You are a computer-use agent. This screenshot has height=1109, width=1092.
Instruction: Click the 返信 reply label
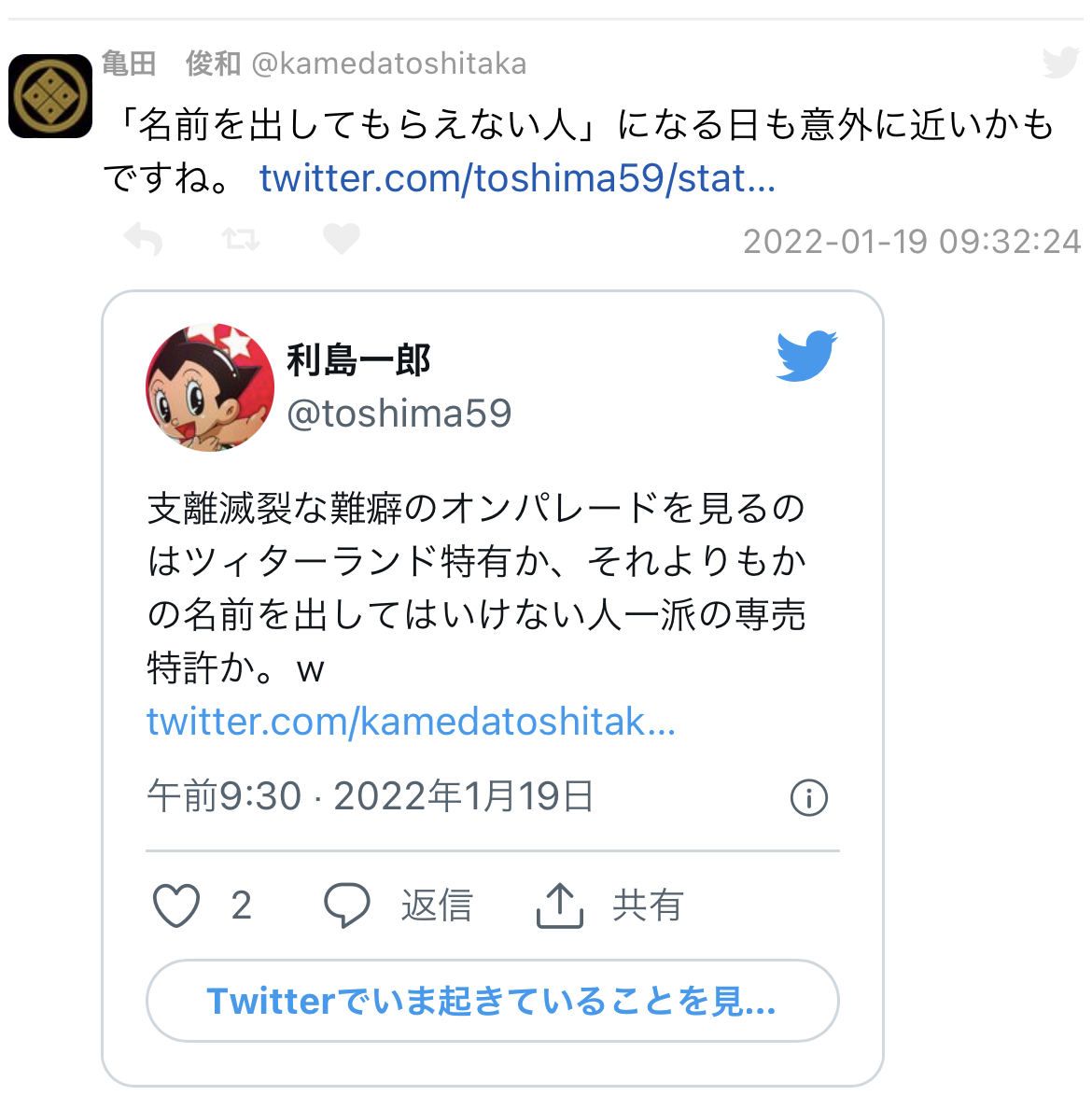pyautogui.click(x=437, y=905)
